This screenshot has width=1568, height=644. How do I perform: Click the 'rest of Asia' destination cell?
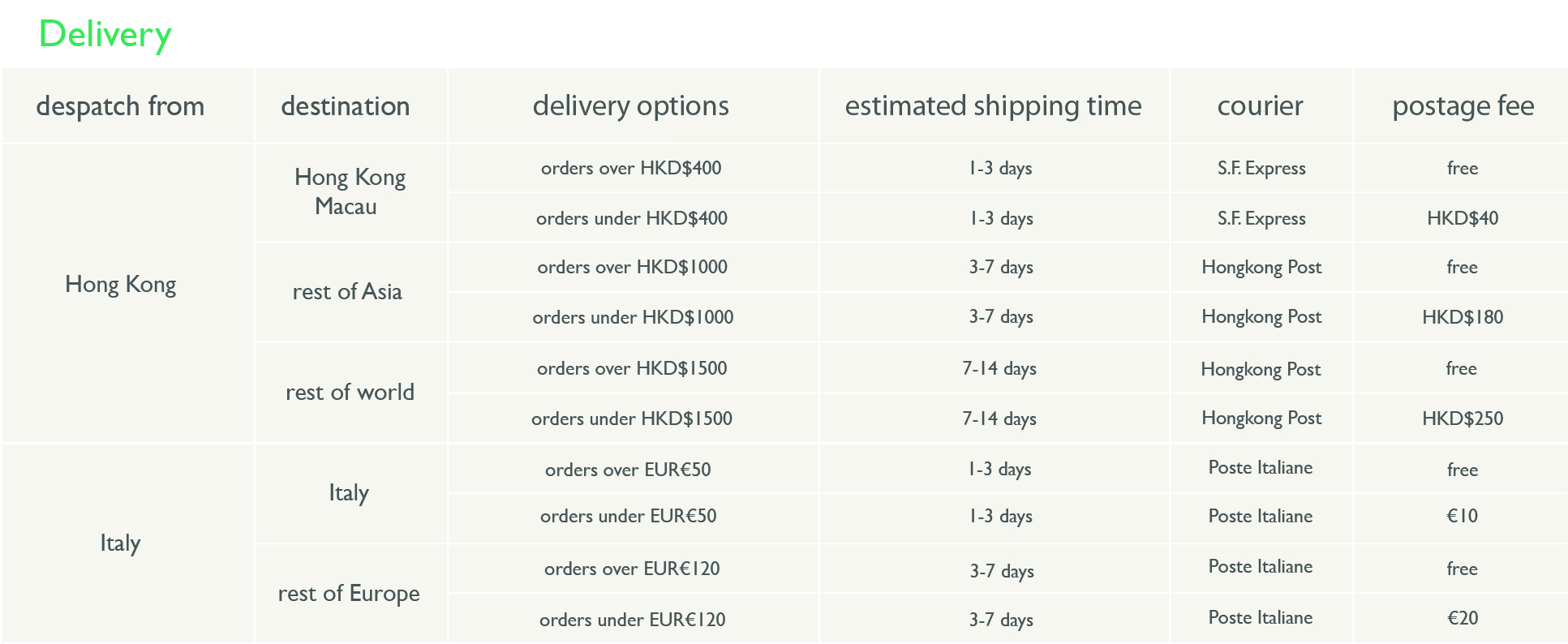347,292
